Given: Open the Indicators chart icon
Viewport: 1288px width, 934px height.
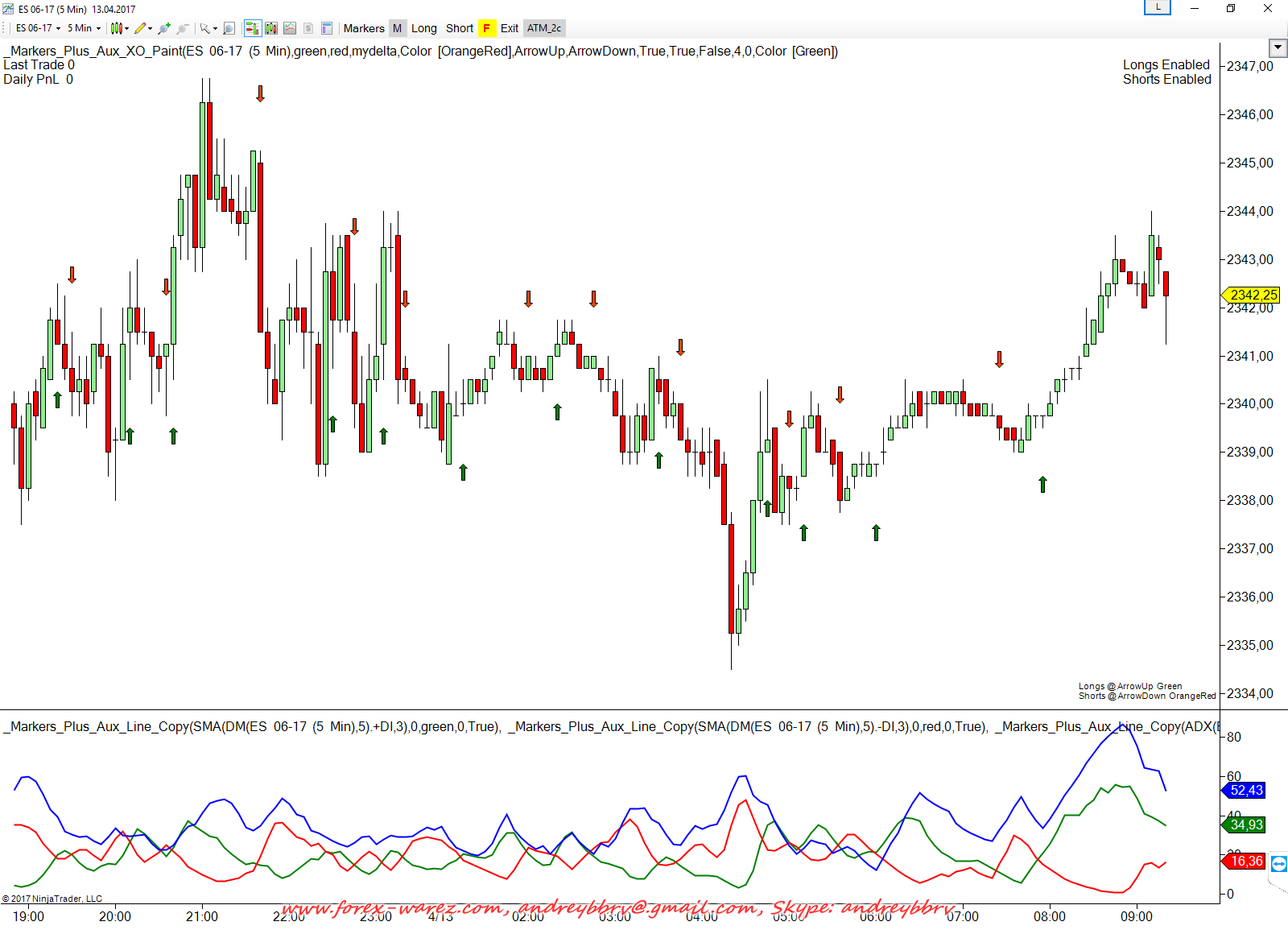Looking at the screenshot, I should point(290,28).
